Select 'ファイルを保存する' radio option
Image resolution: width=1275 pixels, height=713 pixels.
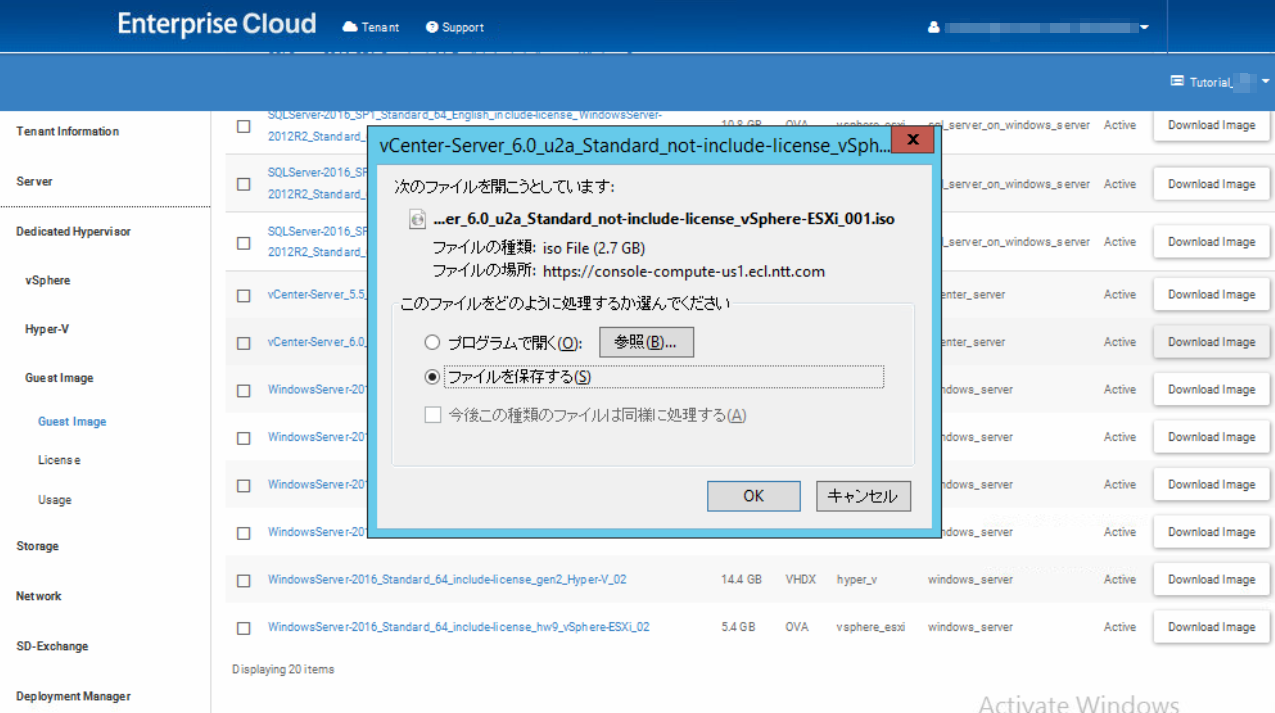click(432, 377)
